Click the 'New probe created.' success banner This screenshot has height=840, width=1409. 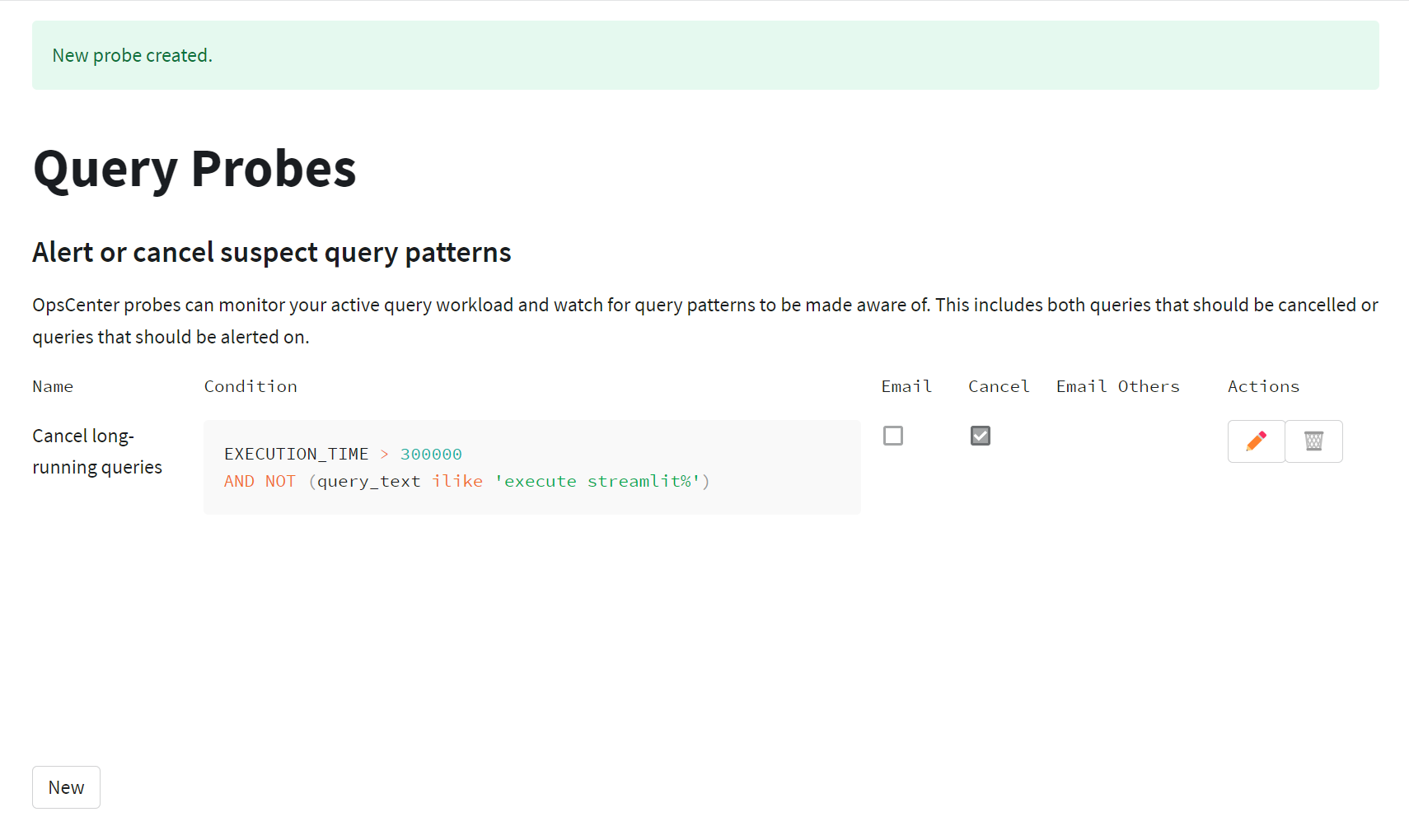pyautogui.click(x=705, y=55)
